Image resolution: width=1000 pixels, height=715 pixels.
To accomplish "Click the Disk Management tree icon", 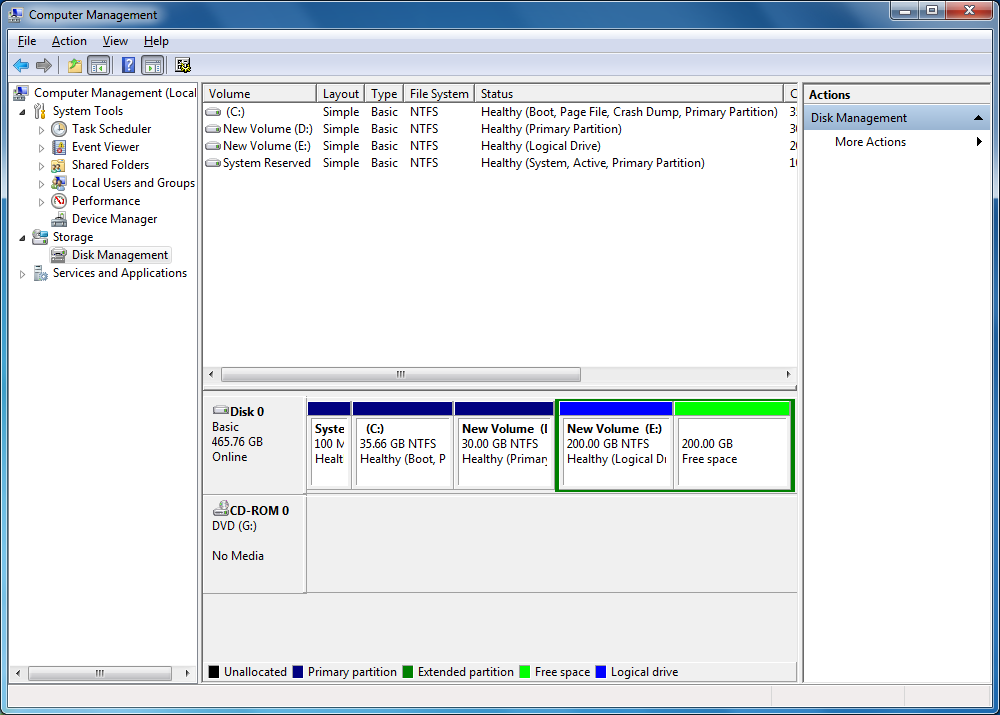I will pos(59,255).
